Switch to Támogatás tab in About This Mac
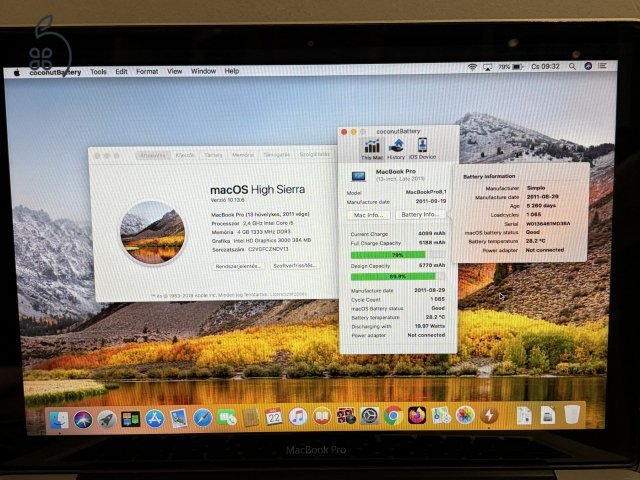Image resolution: width=640 pixels, height=480 pixels. coord(277,155)
